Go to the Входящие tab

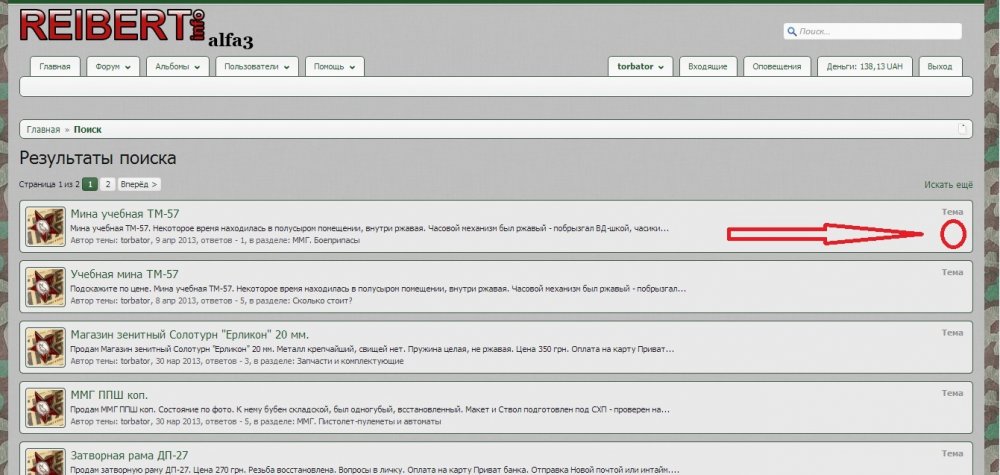[x=709, y=67]
